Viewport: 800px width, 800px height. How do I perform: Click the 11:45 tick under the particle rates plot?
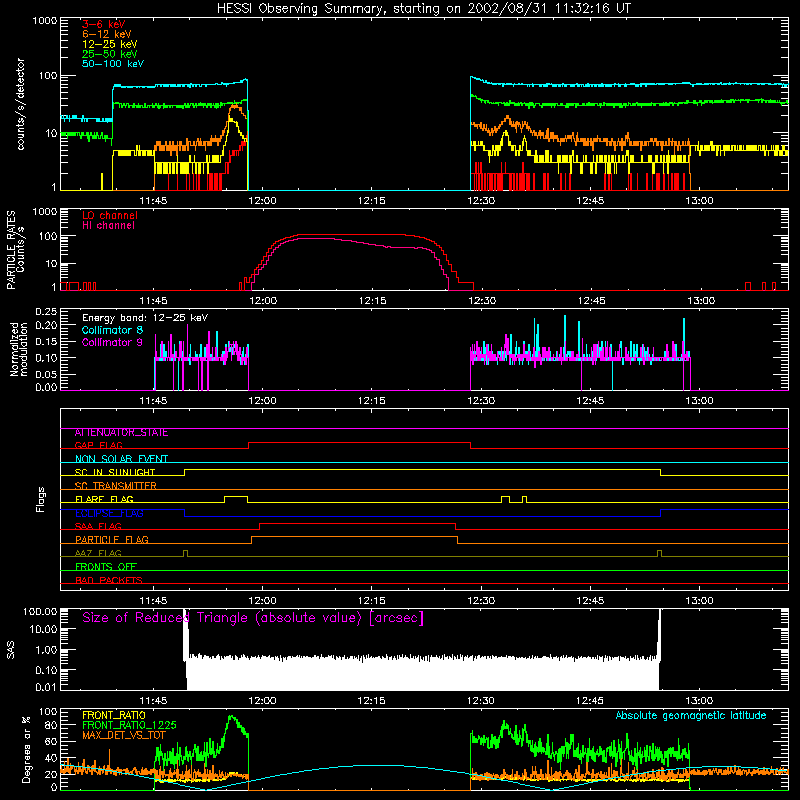click(x=153, y=301)
